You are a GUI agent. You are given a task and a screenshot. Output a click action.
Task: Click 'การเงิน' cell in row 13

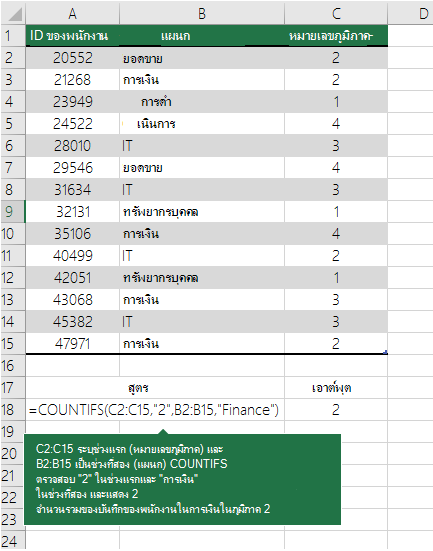click(202, 300)
